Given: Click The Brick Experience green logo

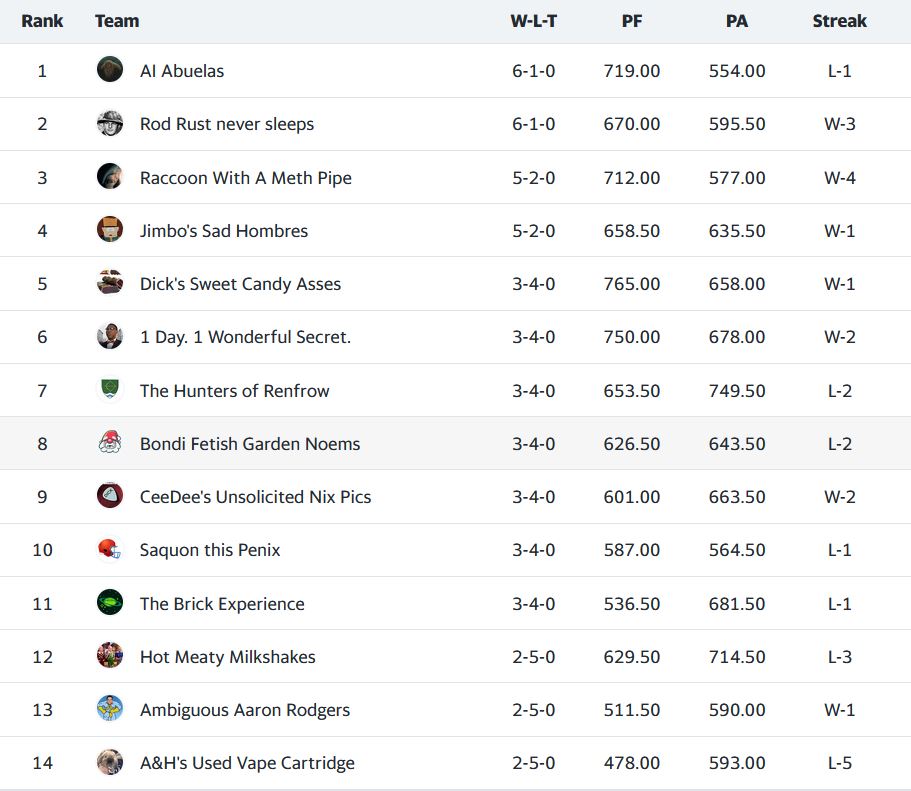Looking at the screenshot, I should (110, 603).
